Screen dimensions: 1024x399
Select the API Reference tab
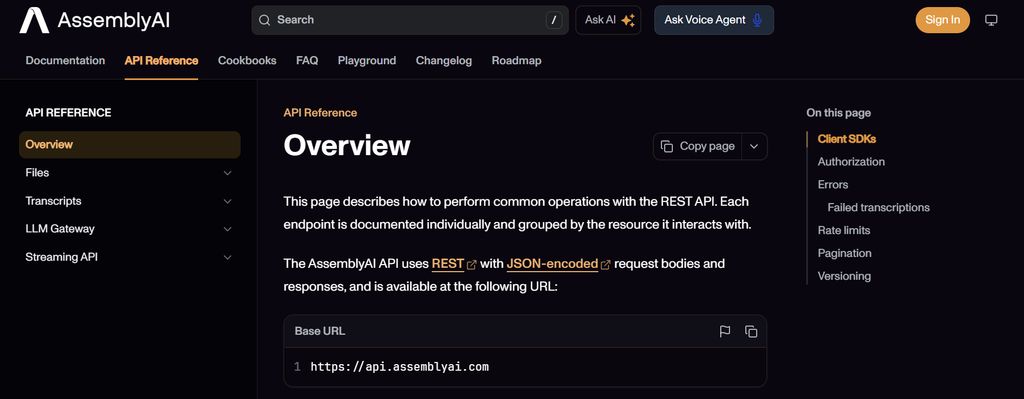[x=161, y=61]
